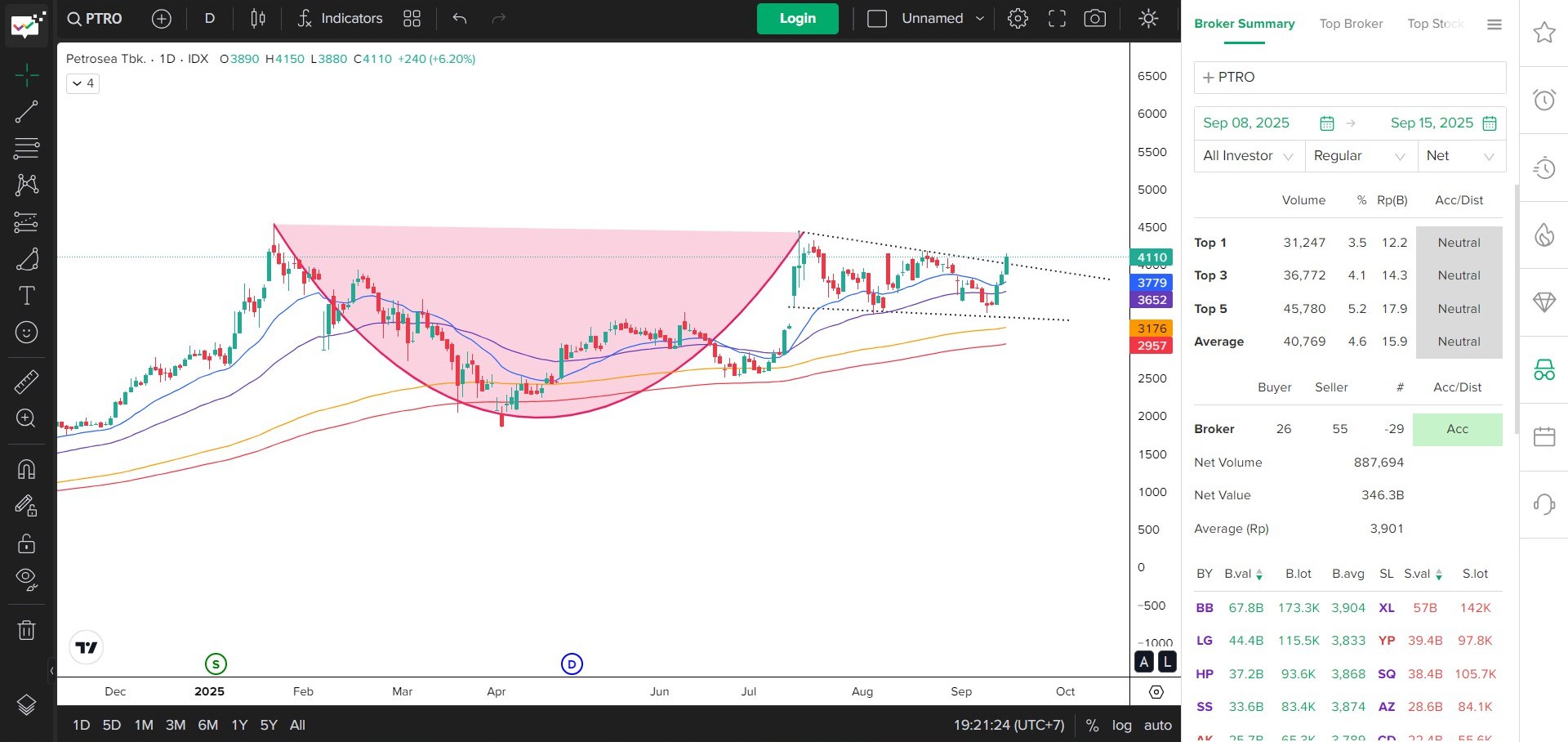Select the All time range
This screenshot has height=742, width=1568.
click(297, 725)
